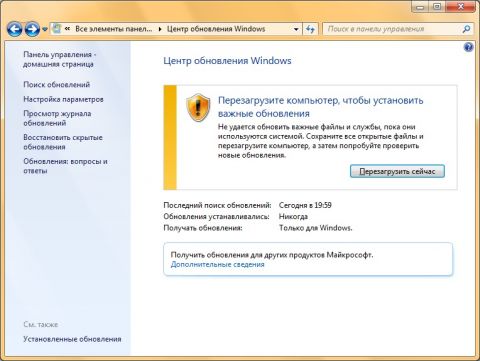Image resolution: width=480 pixels, height=361 pixels.
Task: Click 'Поиск обновлений' in sidebar
Action: coord(56,85)
